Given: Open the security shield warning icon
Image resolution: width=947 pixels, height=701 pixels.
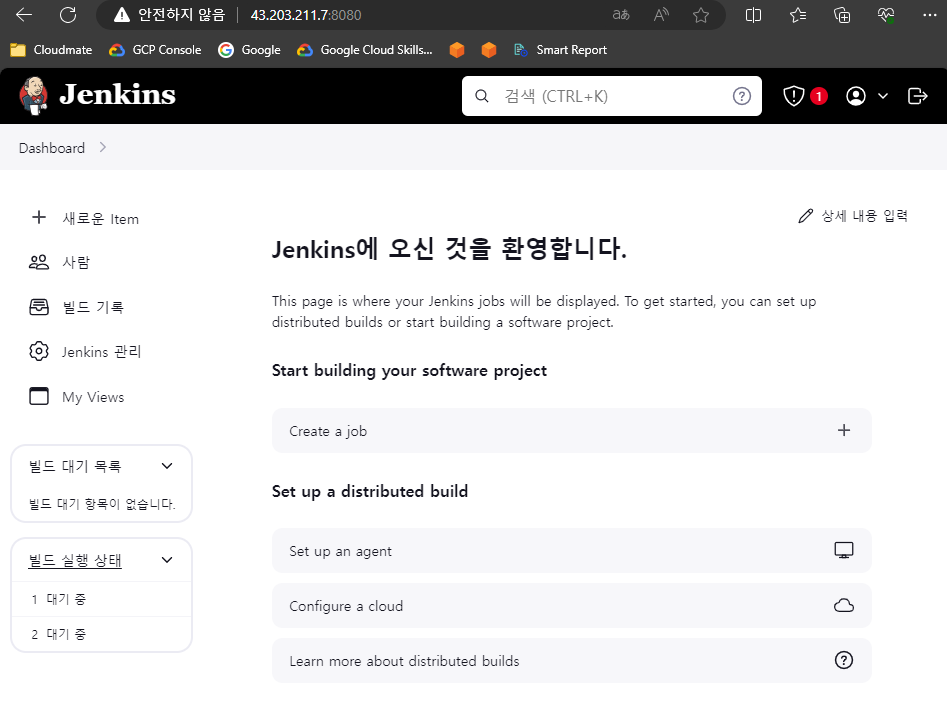Looking at the screenshot, I should (794, 96).
